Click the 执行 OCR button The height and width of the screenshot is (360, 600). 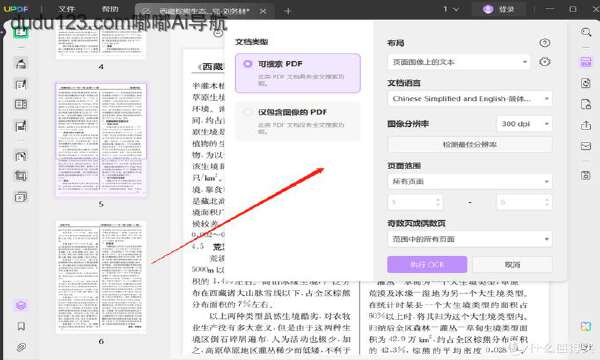pyautogui.click(x=427, y=264)
